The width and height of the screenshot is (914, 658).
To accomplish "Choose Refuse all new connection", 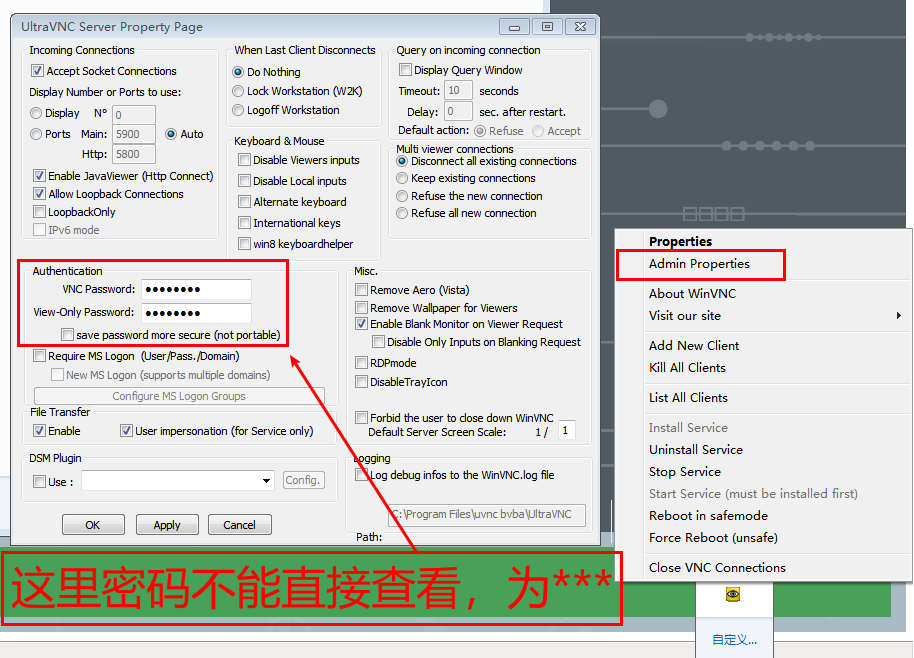I will pos(402,213).
